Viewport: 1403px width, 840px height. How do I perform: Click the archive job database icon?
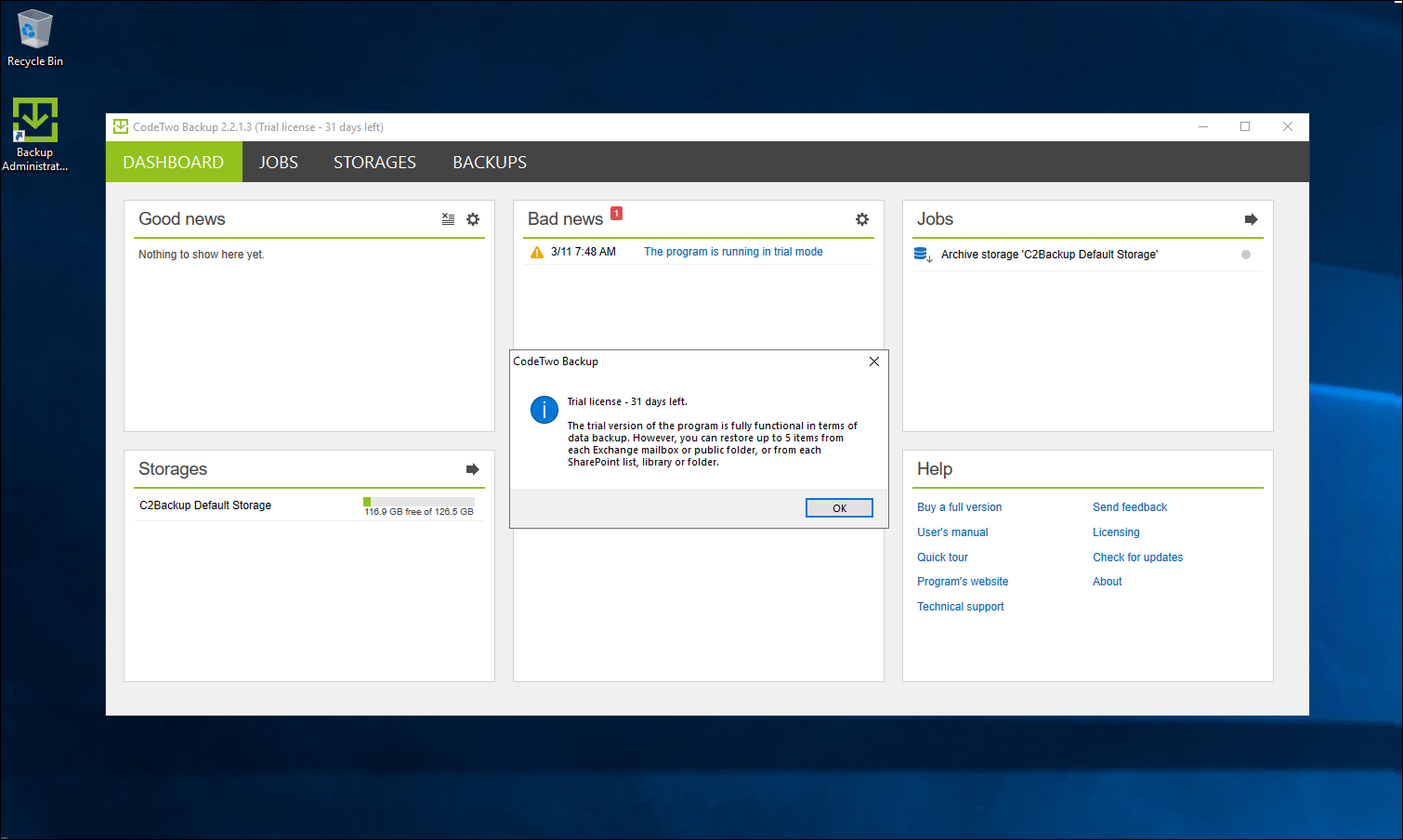tap(922, 255)
